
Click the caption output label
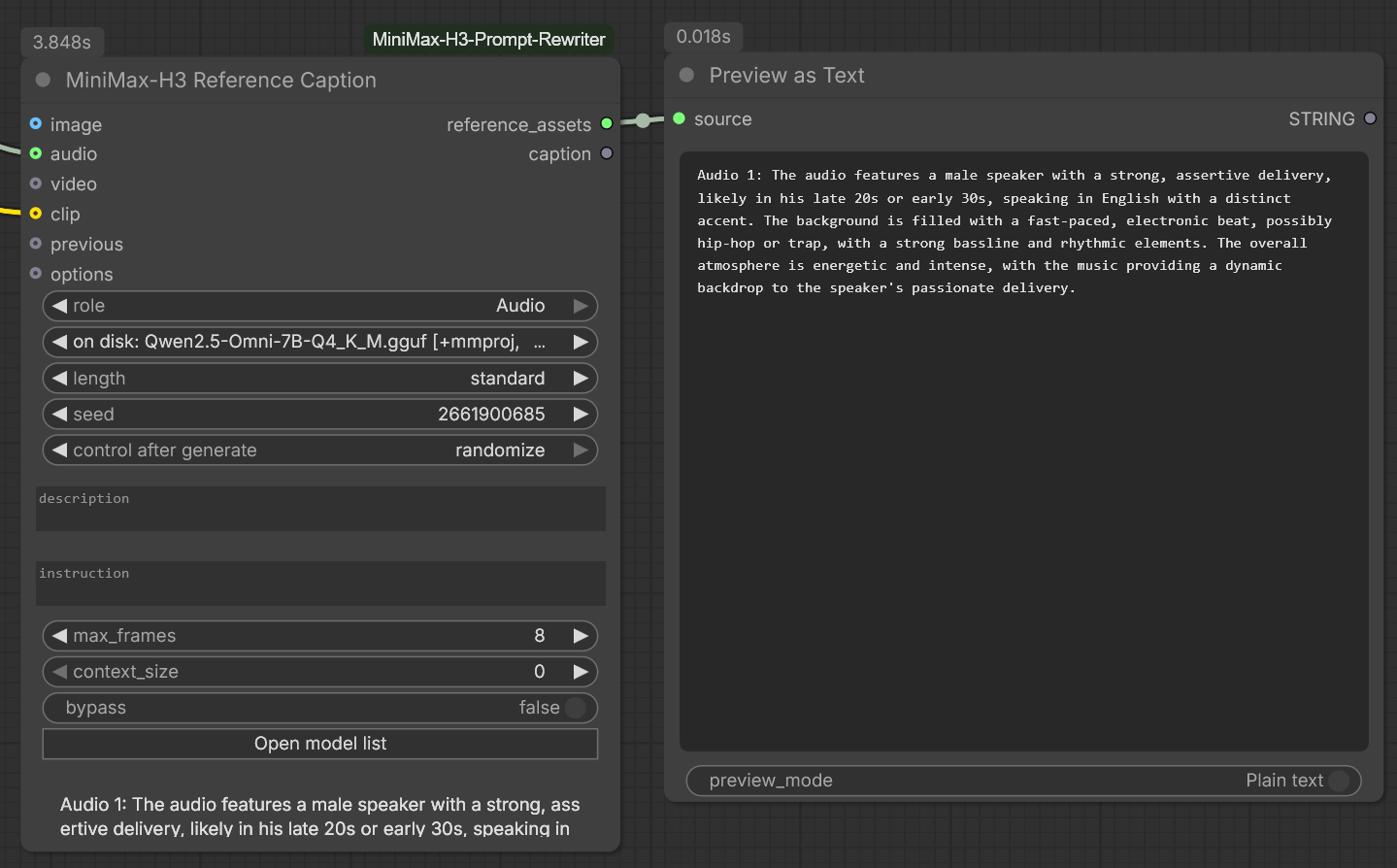[559, 154]
